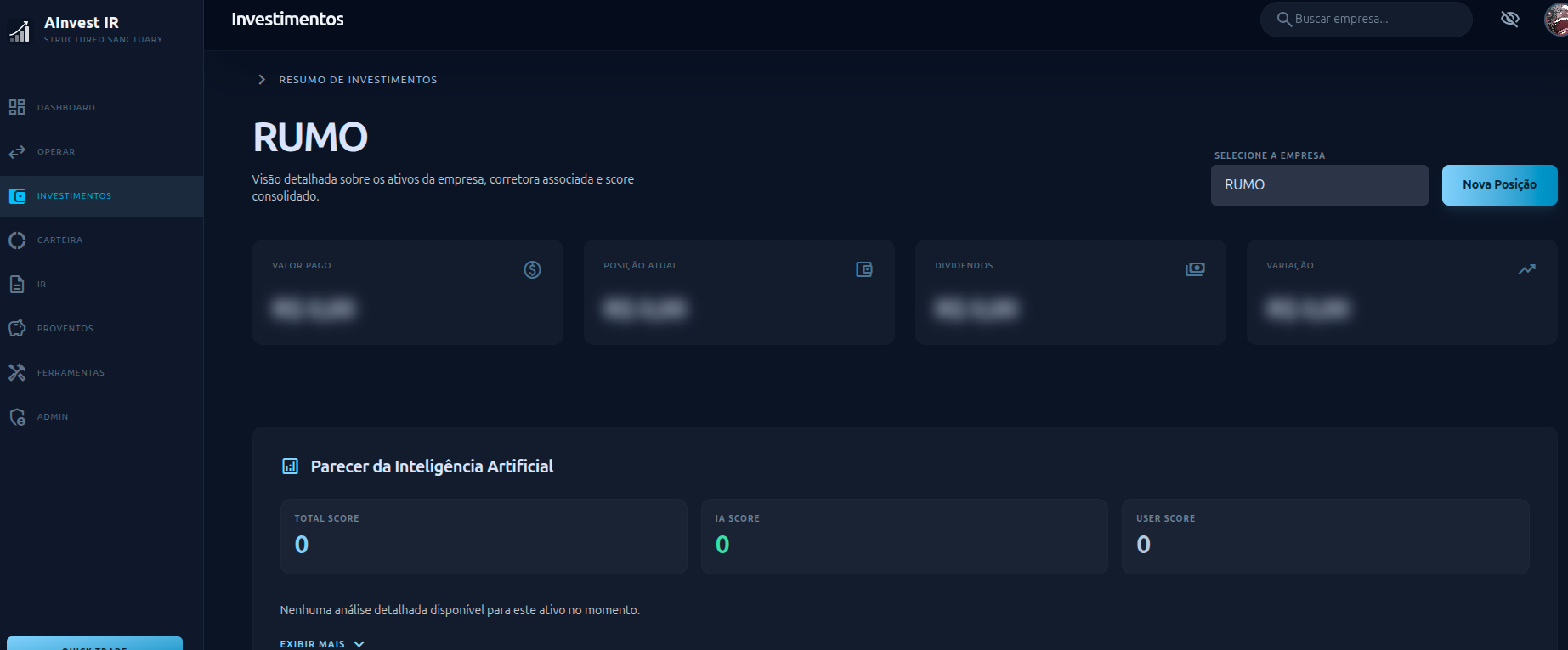Click the Structured Sanctuary subtitle
The width and height of the screenshot is (1568, 650).
coord(103,40)
